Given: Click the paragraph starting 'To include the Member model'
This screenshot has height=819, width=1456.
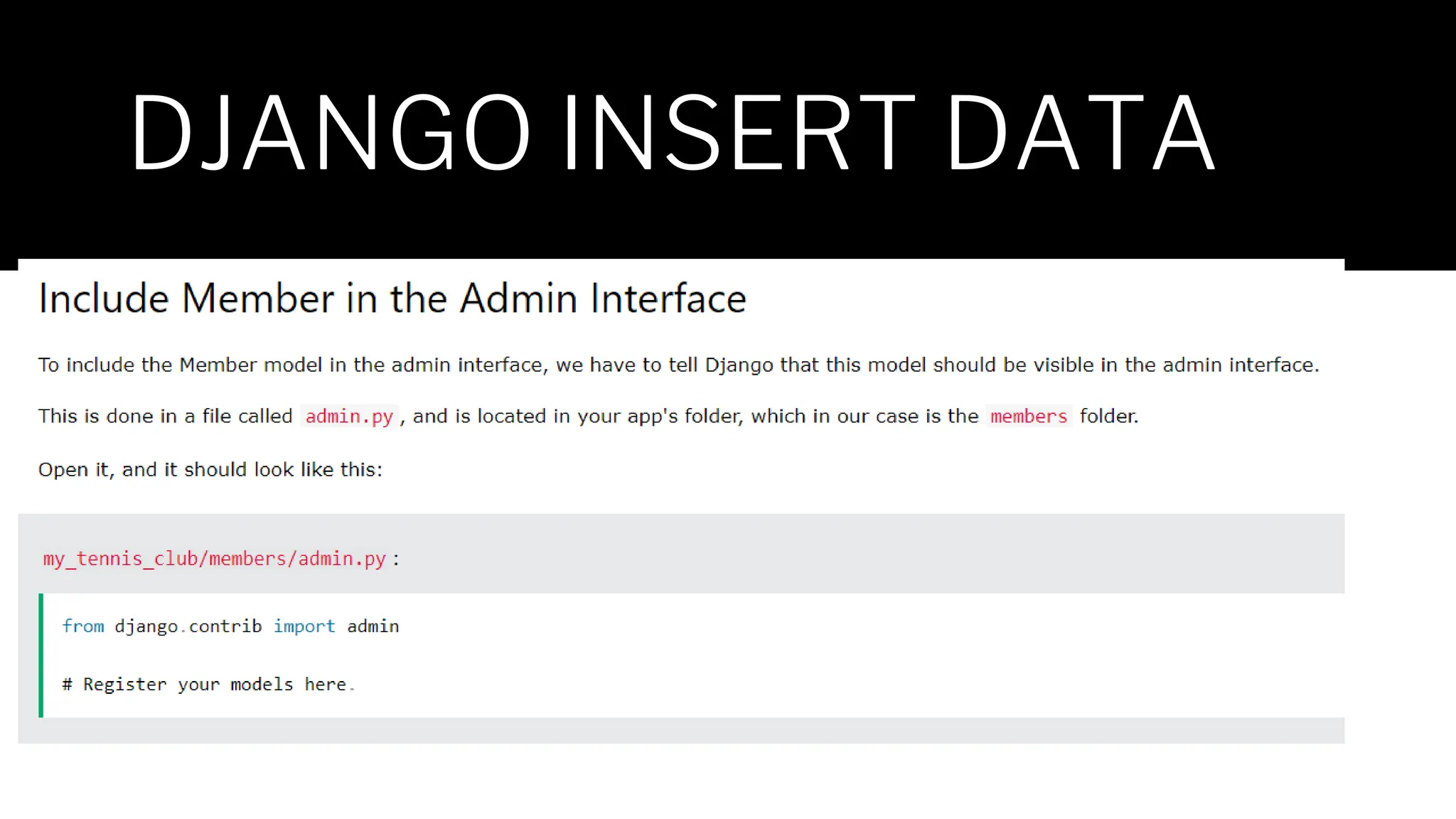Looking at the screenshot, I should click(x=678, y=365).
